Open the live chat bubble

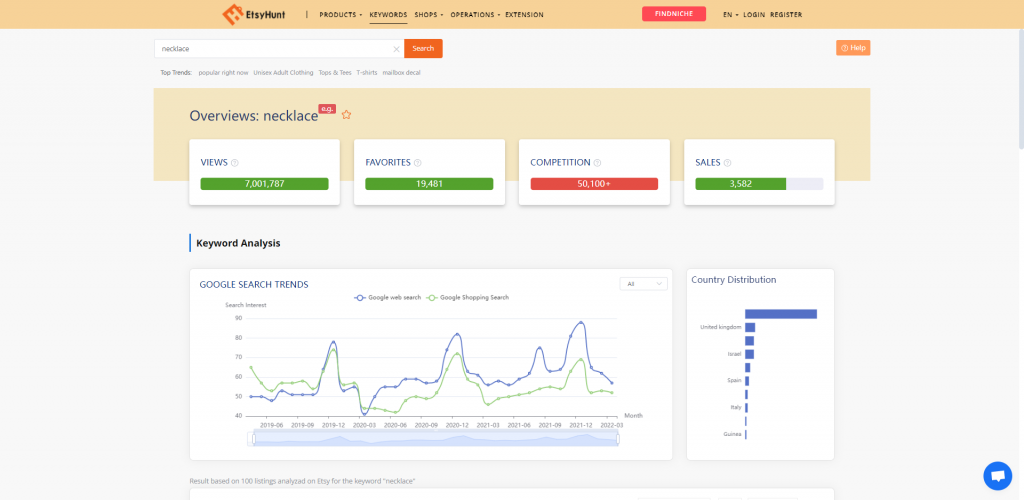(x=997, y=475)
